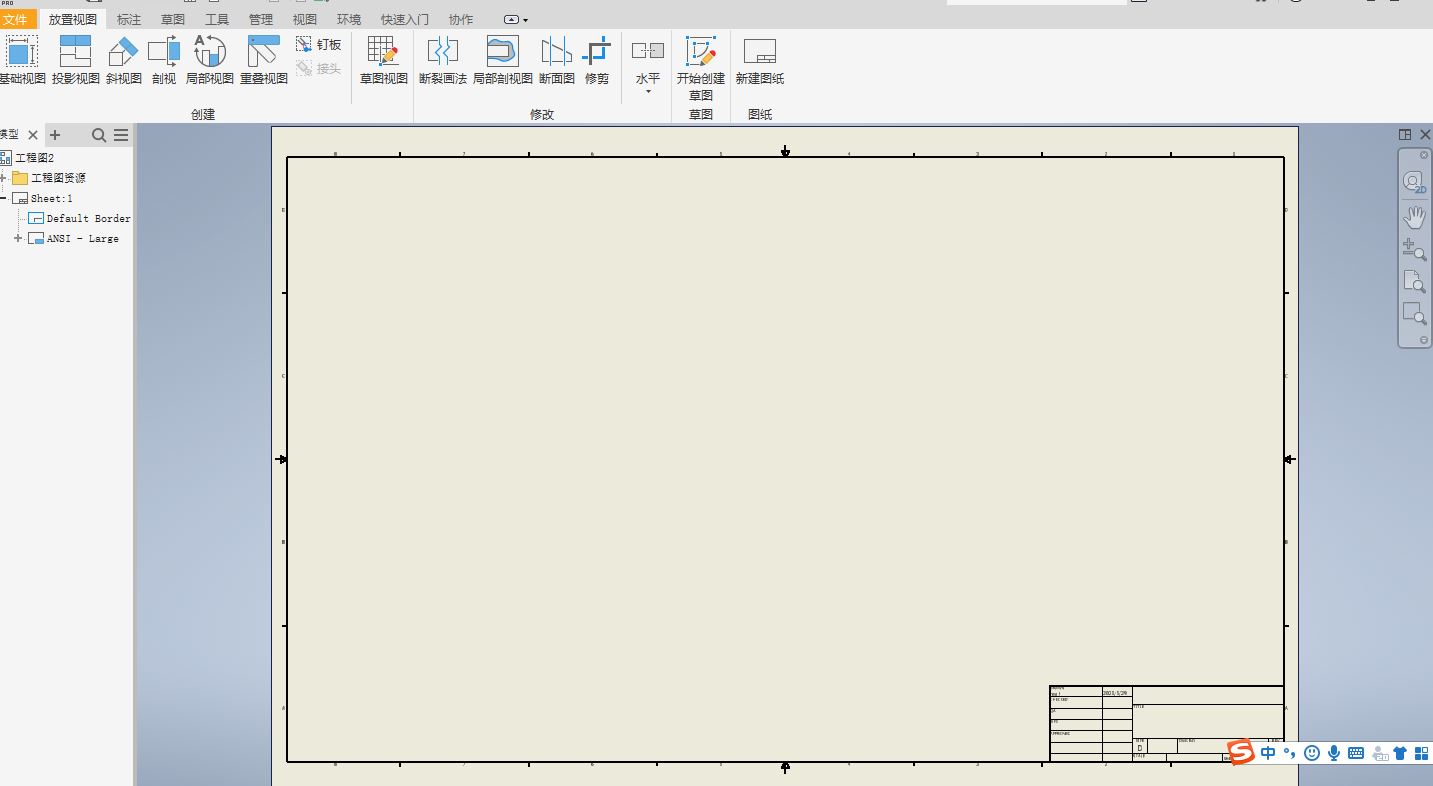
Task: Open the Sogou emoji smiley panel
Action: 1311,753
